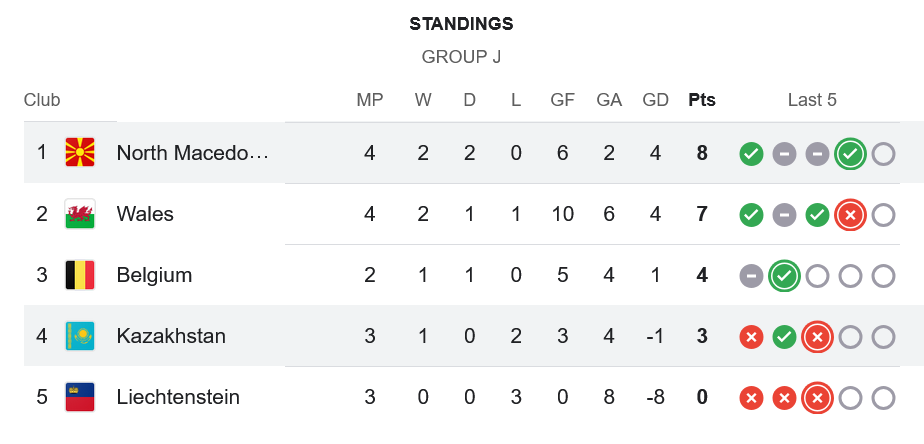Click the Liechtenstein flag icon

80,397
